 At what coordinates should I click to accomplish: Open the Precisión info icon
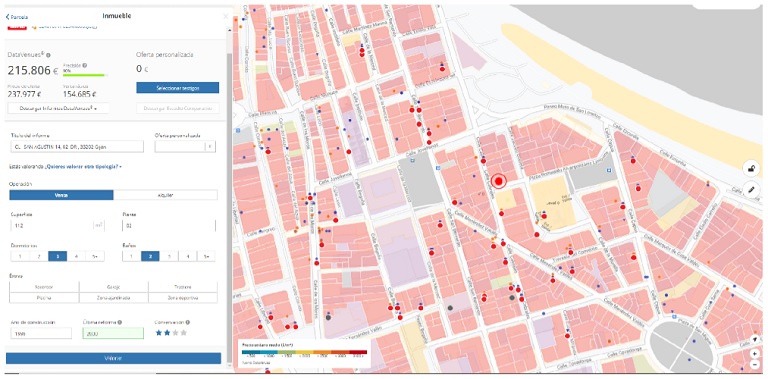85,65
